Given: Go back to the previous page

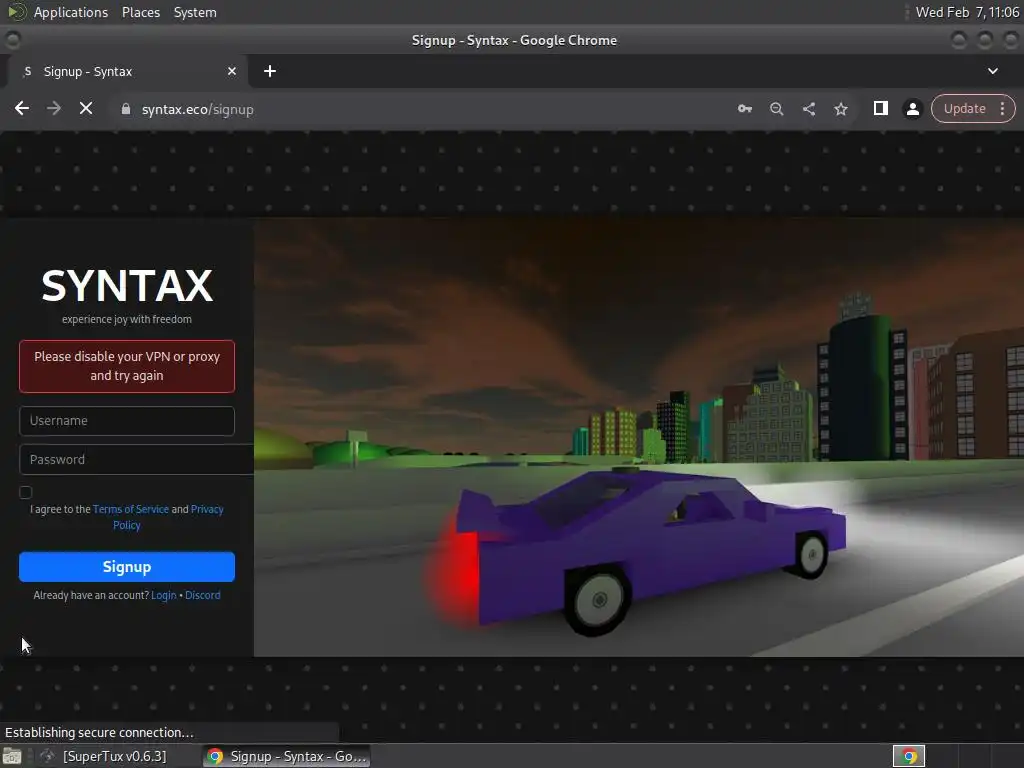Looking at the screenshot, I should [22, 108].
